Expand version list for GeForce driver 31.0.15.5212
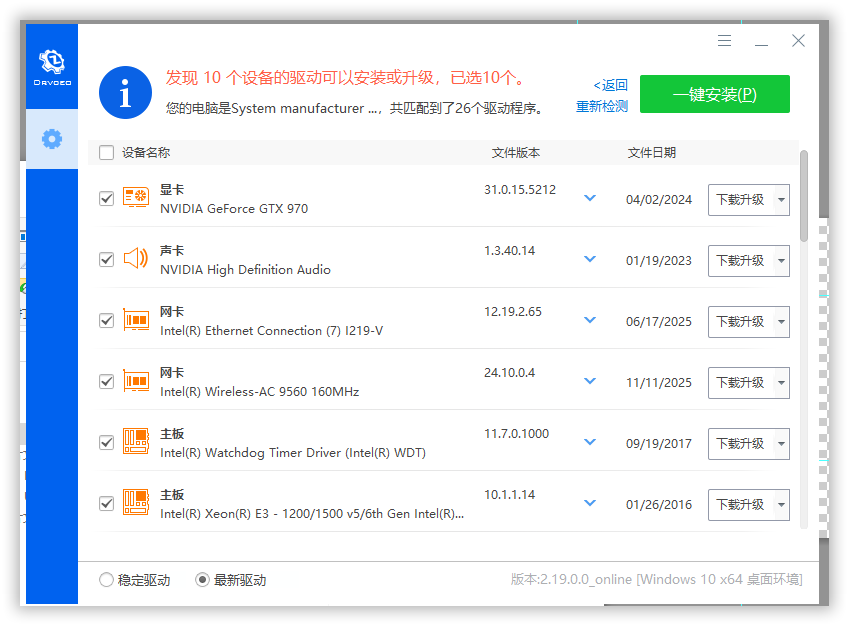Viewport: 849px width, 626px height. [x=590, y=198]
